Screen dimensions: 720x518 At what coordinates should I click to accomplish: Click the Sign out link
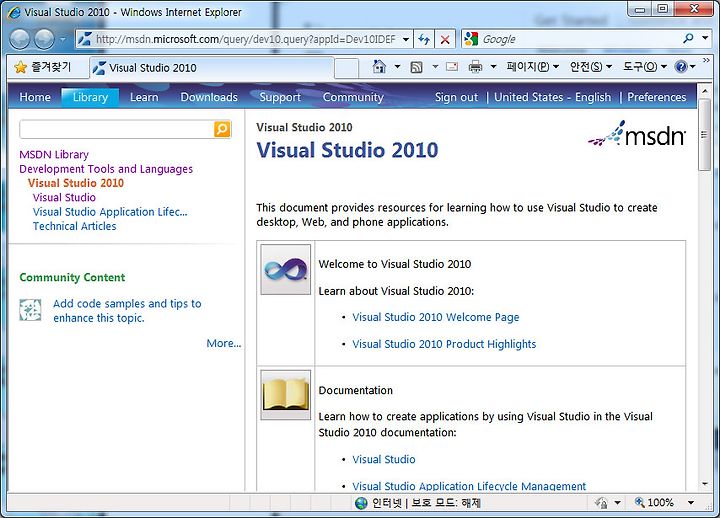coord(456,97)
